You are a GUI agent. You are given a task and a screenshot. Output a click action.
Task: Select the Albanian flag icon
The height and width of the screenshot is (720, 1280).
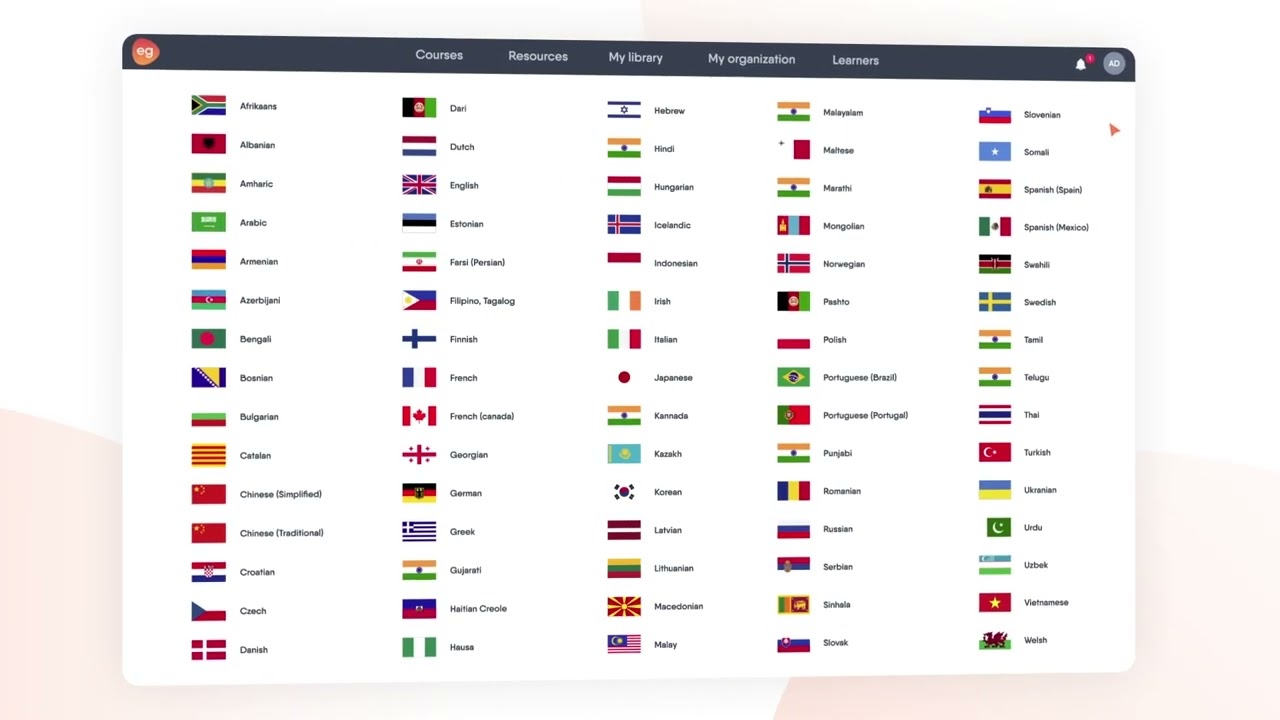click(208, 144)
